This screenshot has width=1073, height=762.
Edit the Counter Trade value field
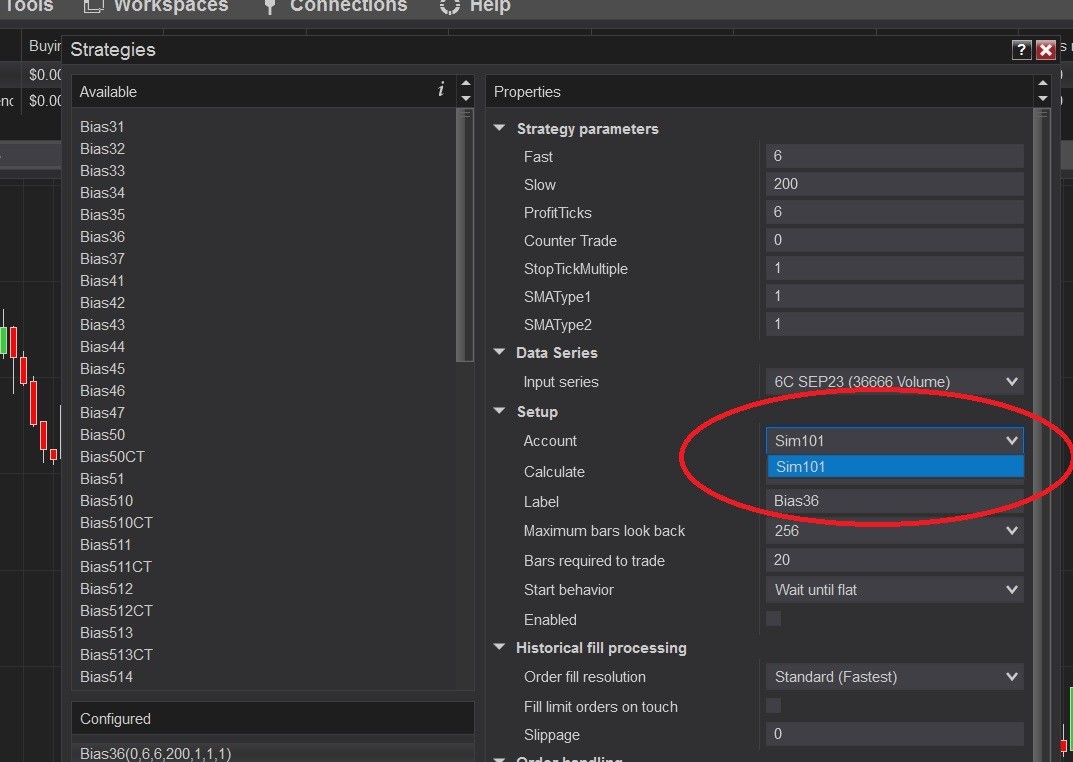coord(894,240)
